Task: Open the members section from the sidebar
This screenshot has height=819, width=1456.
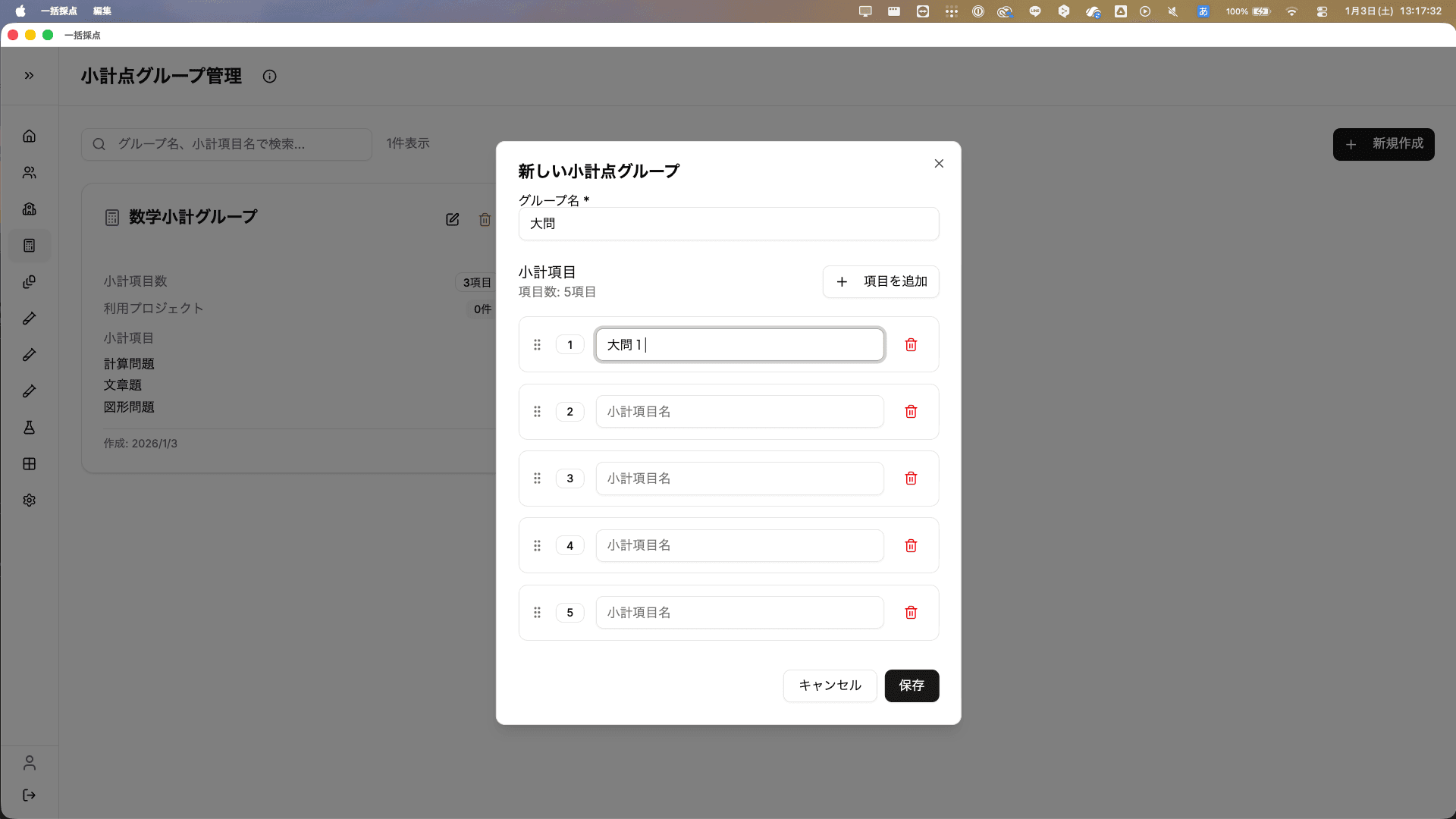Action: point(29,173)
